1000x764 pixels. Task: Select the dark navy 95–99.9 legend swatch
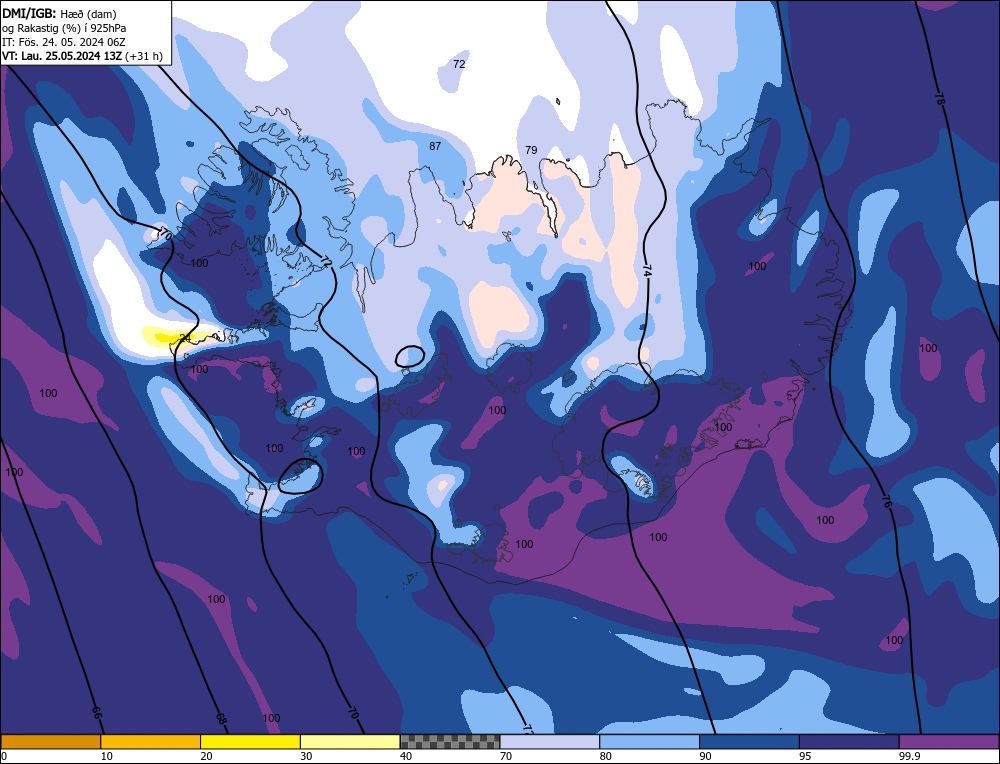pos(849,742)
